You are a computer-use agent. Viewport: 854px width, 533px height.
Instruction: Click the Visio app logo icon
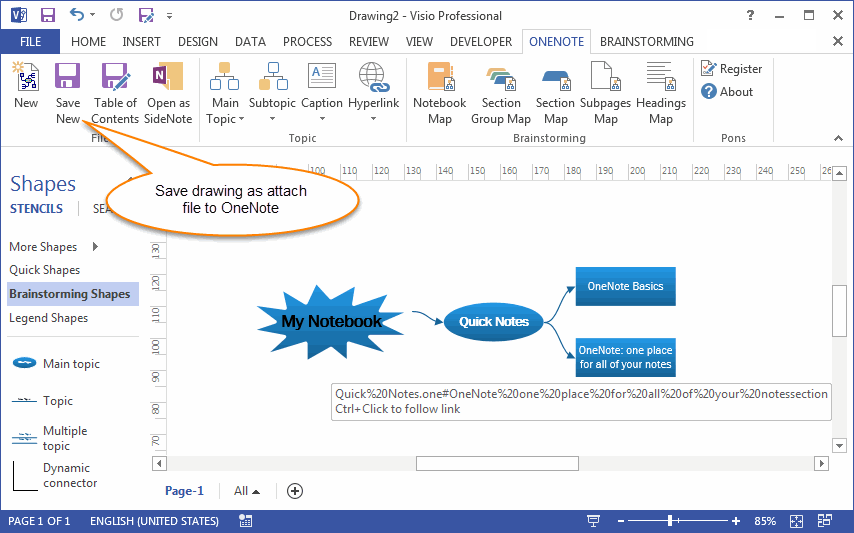tap(19, 15)
